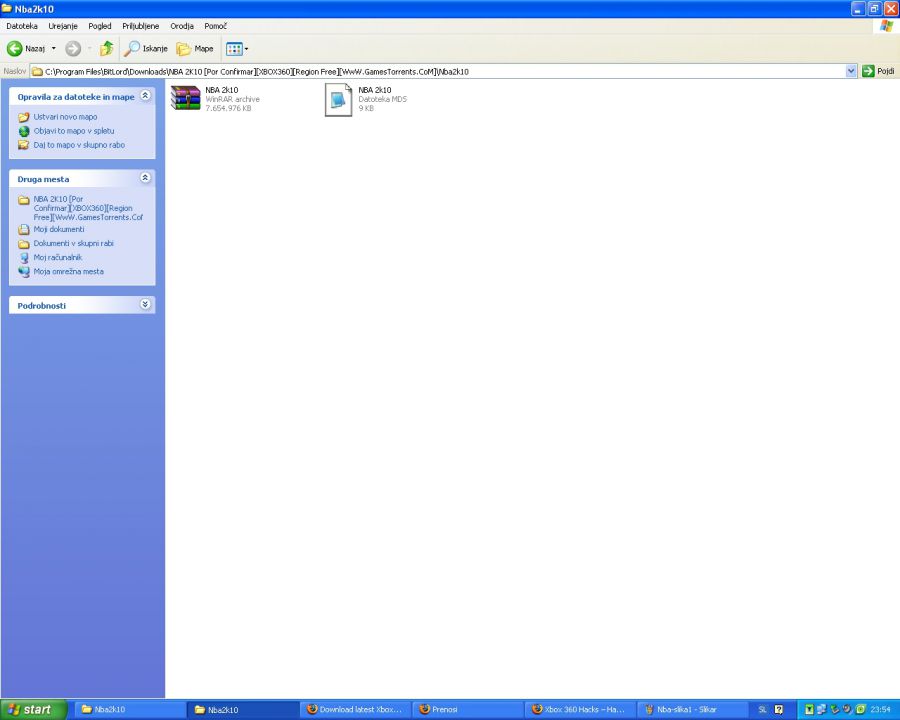
Task: Switch to first Nba2k10 taskbar window
Action: [x=129, y=710]
